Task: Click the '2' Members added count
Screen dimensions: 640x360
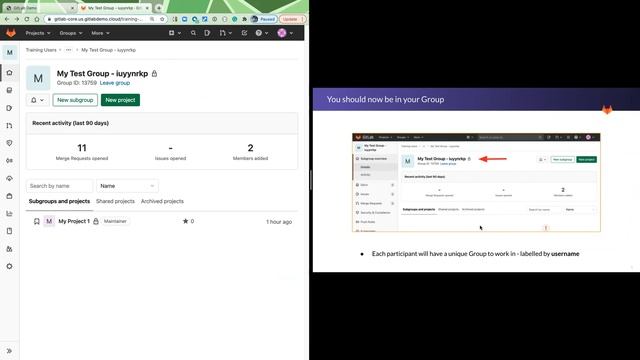Action: click(250, 148)
